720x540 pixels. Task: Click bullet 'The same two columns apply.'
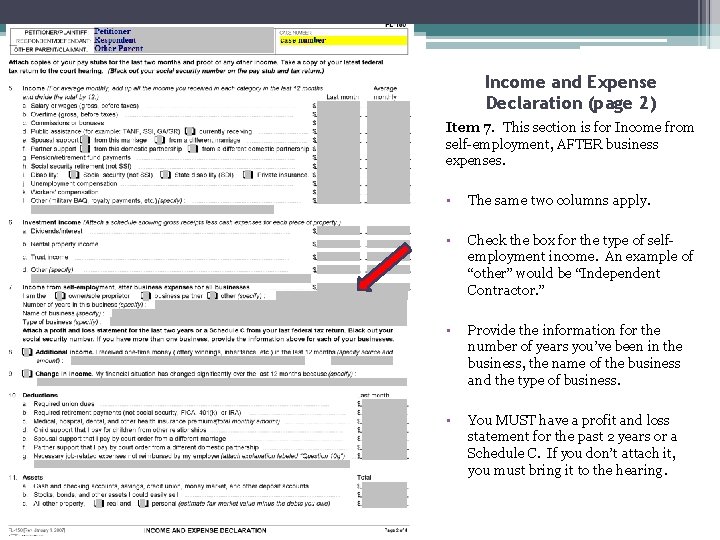point(559,200)
